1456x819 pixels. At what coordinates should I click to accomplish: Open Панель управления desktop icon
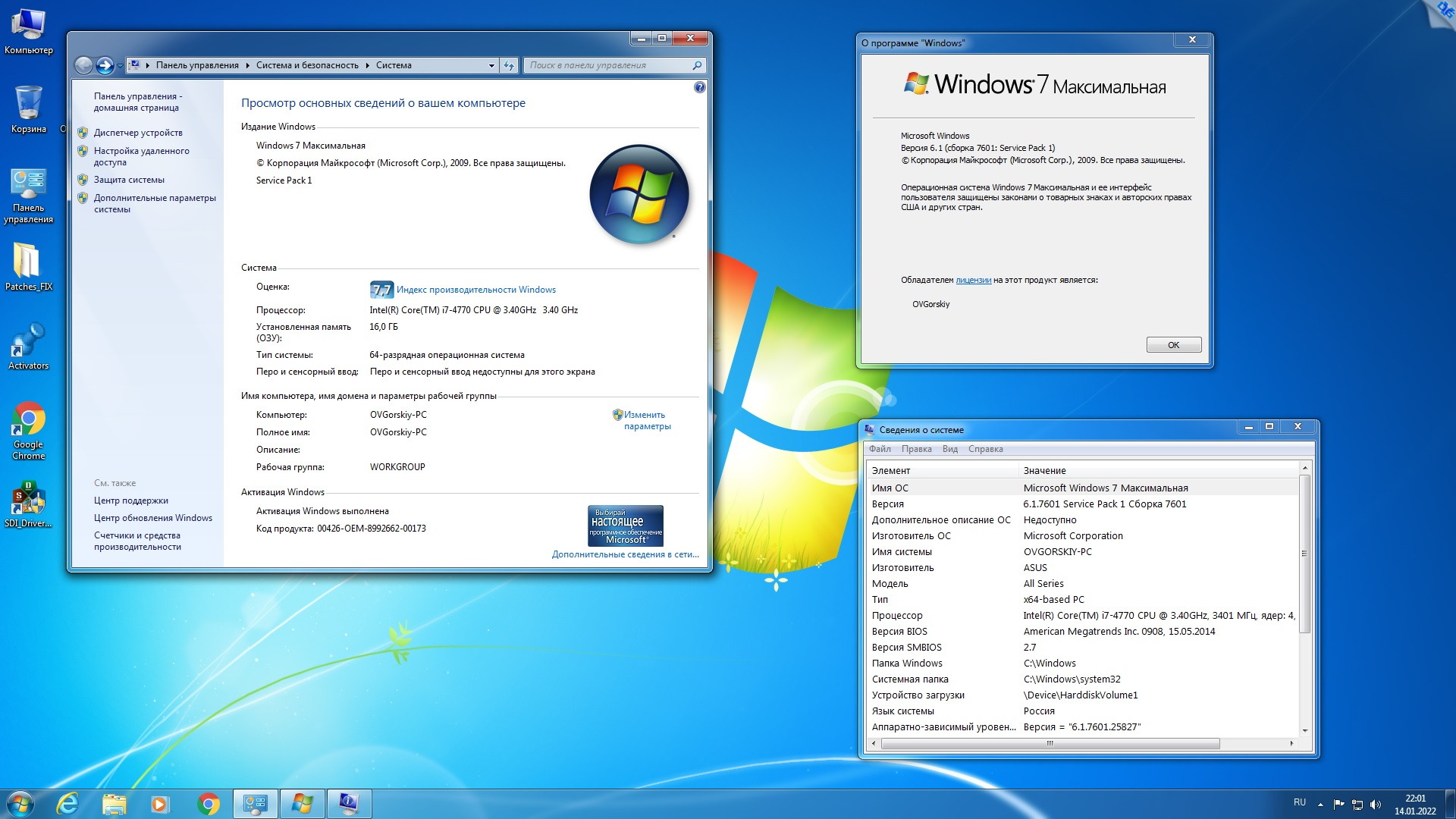[x=29, y=196]
